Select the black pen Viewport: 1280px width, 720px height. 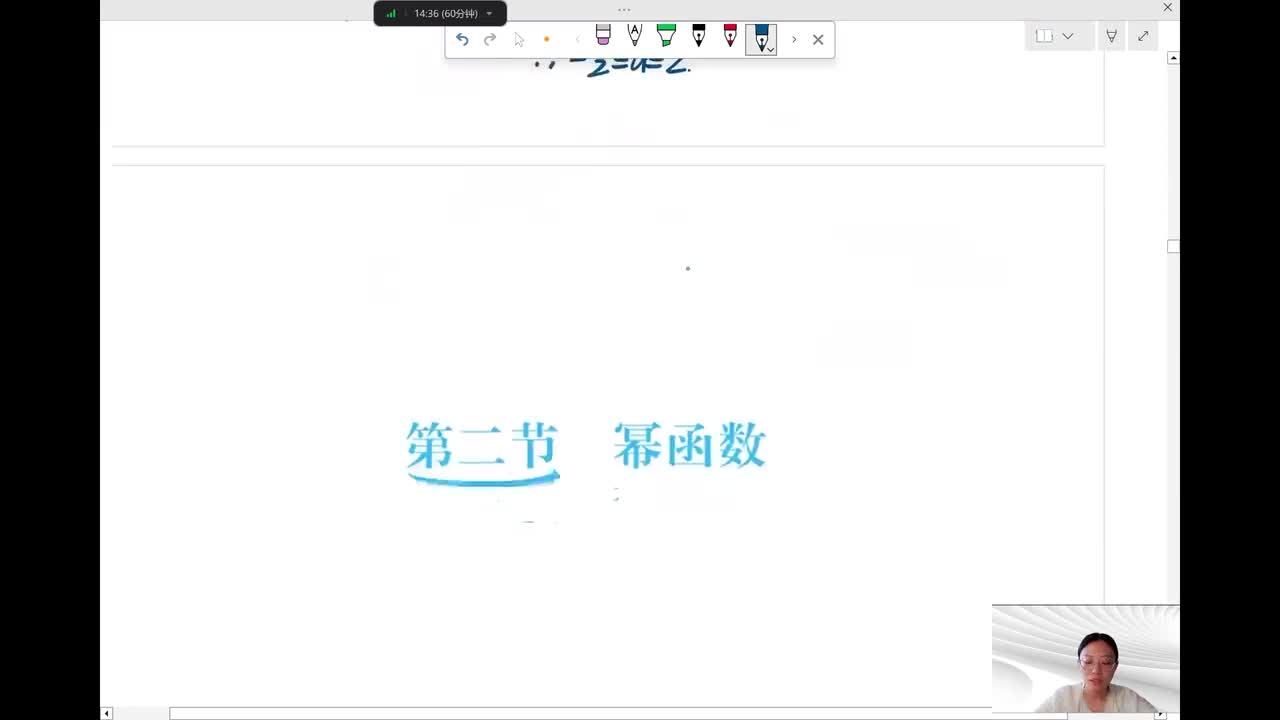pyautogui.click(x=698, y=36)
